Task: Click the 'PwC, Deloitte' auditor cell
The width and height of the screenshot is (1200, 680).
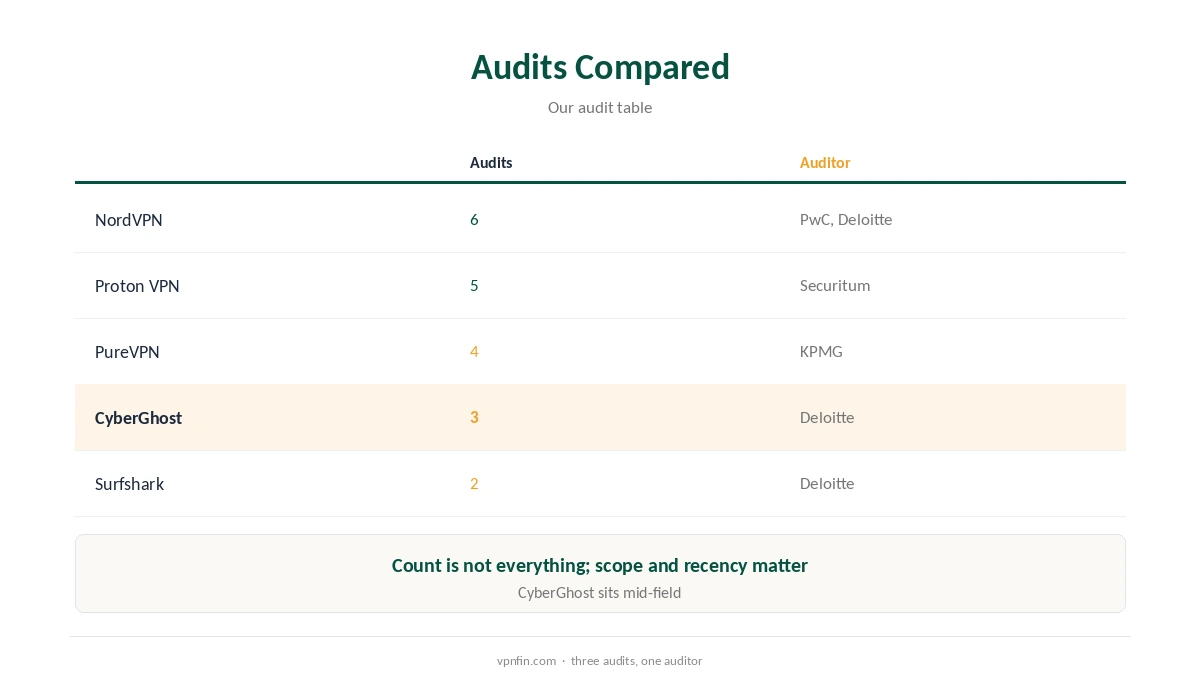Action: pos(846,220)
